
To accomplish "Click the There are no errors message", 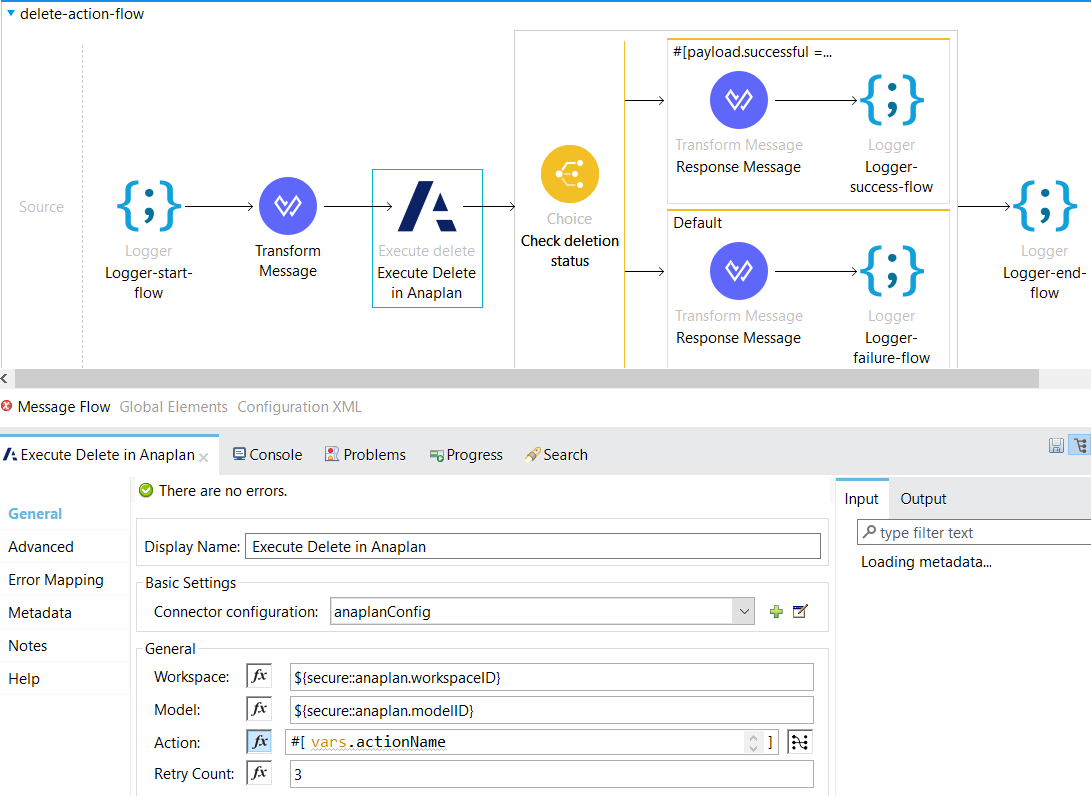I will 223,491.
